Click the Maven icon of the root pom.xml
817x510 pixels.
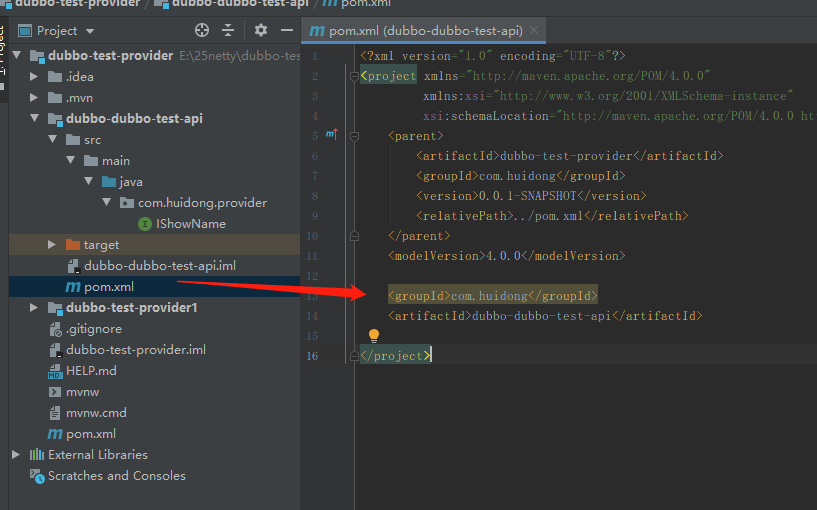55,433
